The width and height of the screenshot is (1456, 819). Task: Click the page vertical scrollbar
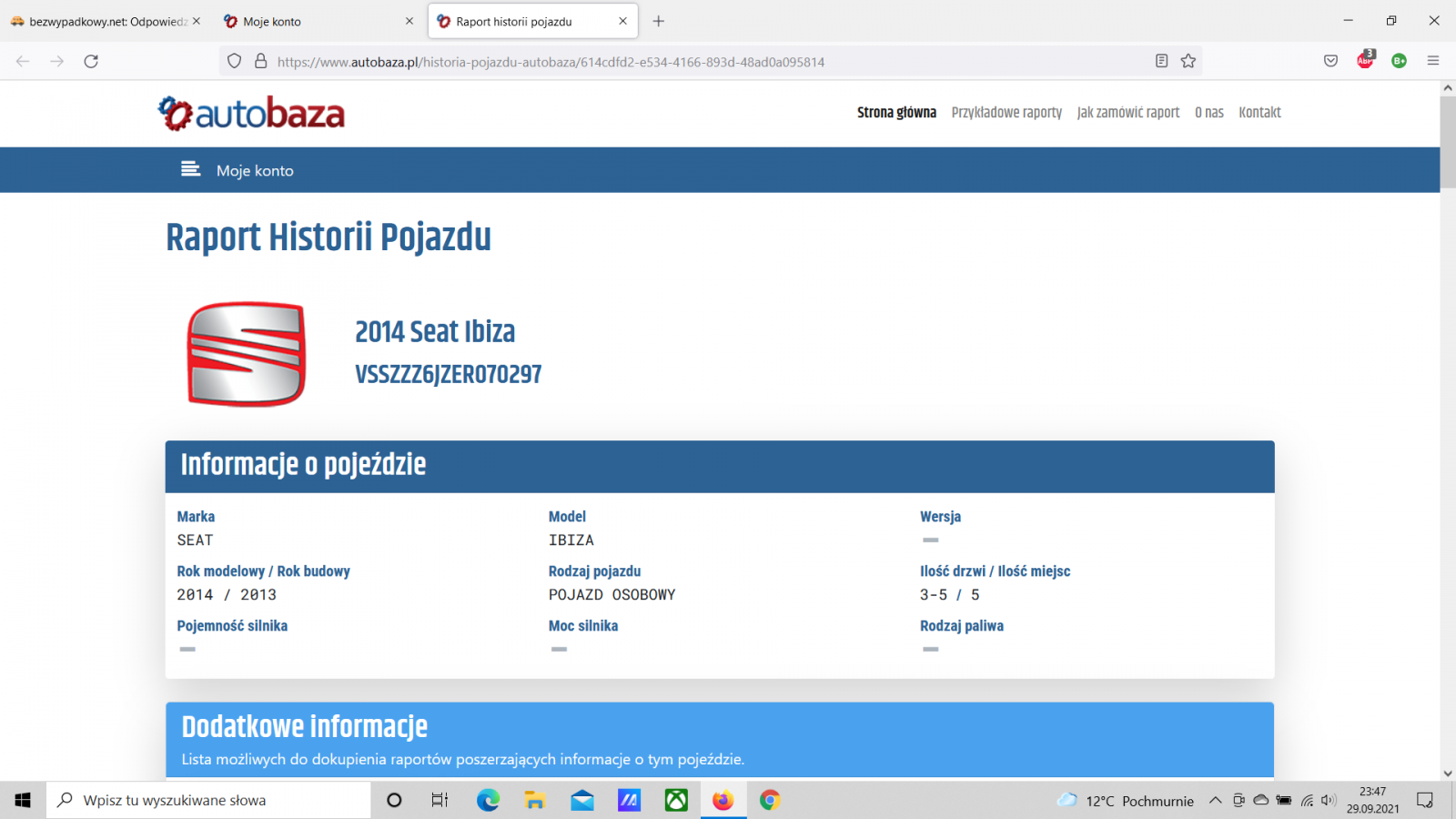pos(1448,146)
